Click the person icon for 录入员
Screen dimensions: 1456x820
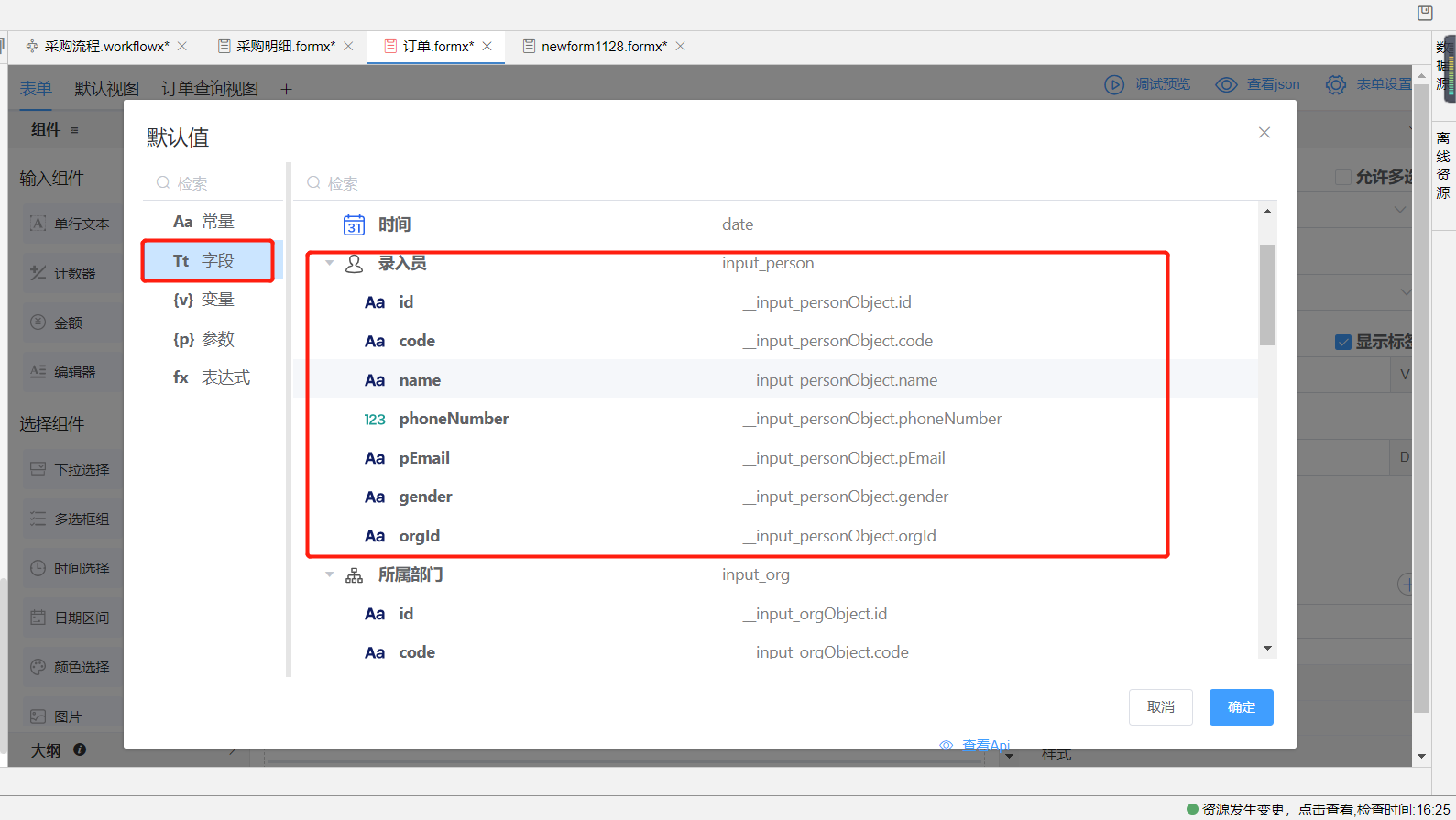pos(354,264)
